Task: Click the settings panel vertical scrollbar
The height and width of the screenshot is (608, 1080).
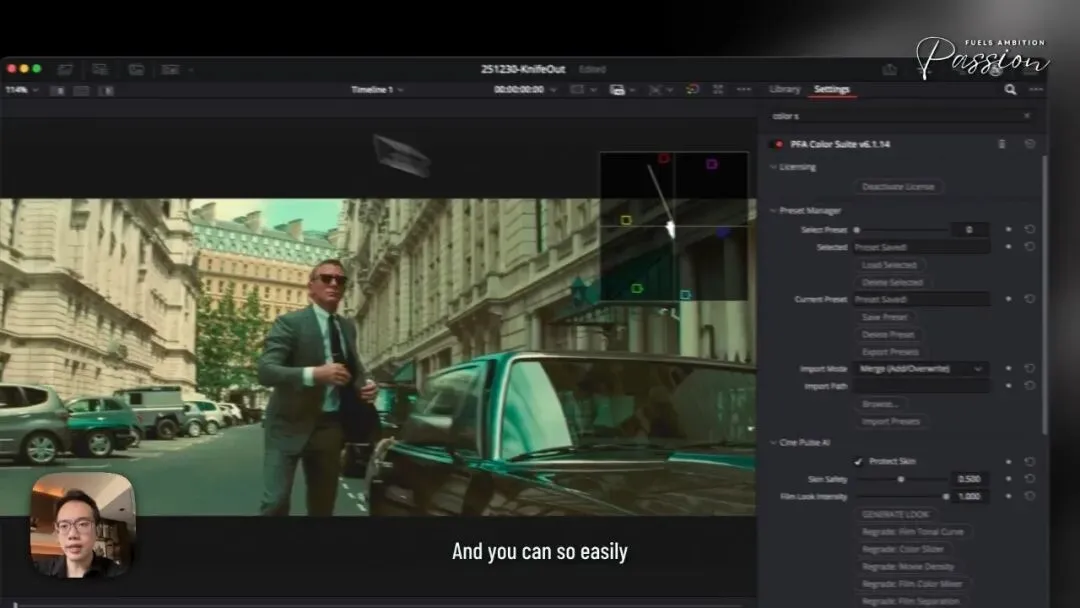Action: (1043, 296)
